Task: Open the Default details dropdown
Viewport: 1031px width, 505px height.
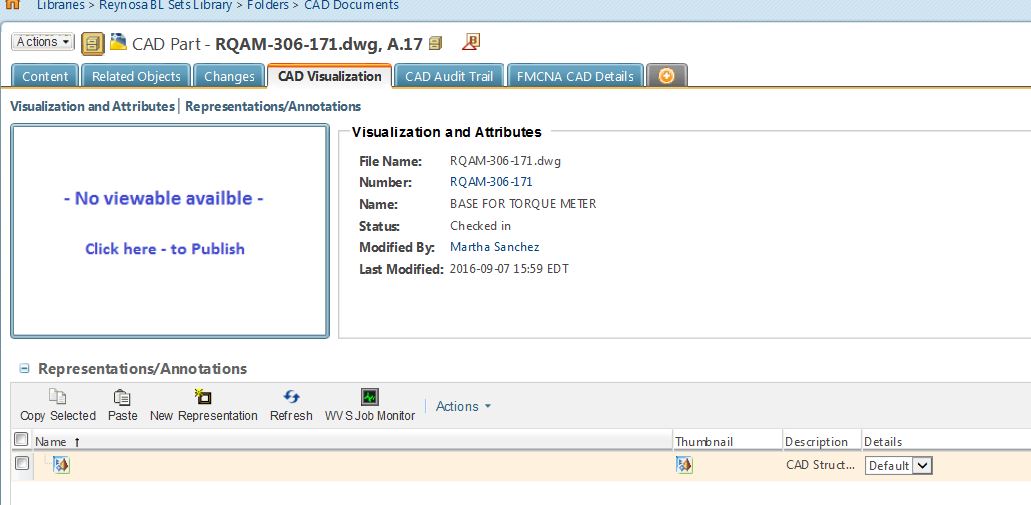Action: [898, 465]
